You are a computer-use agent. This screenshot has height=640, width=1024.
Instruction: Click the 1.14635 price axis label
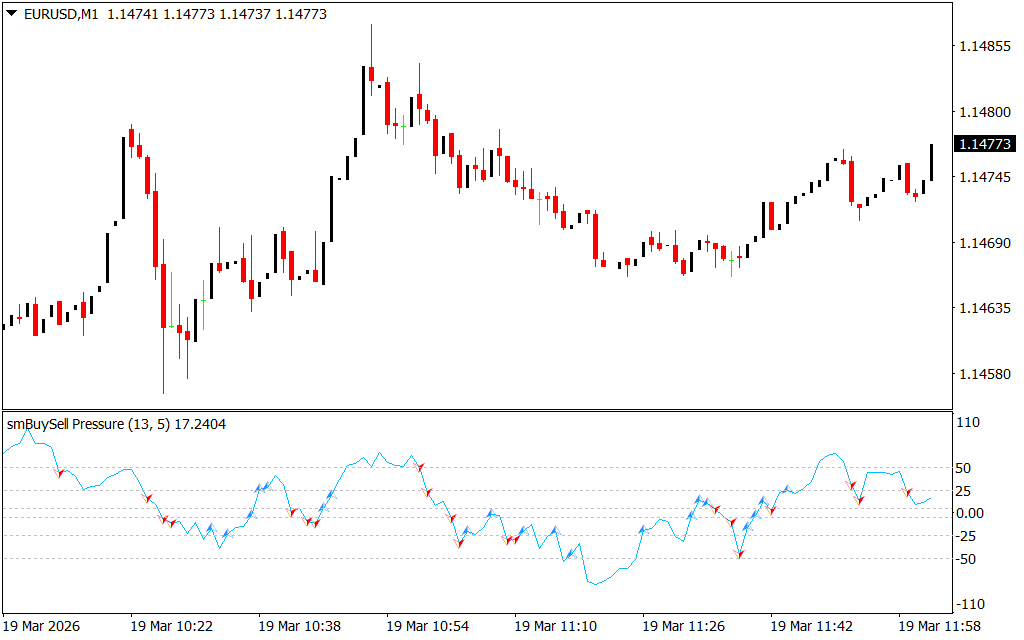pos(983,309)
